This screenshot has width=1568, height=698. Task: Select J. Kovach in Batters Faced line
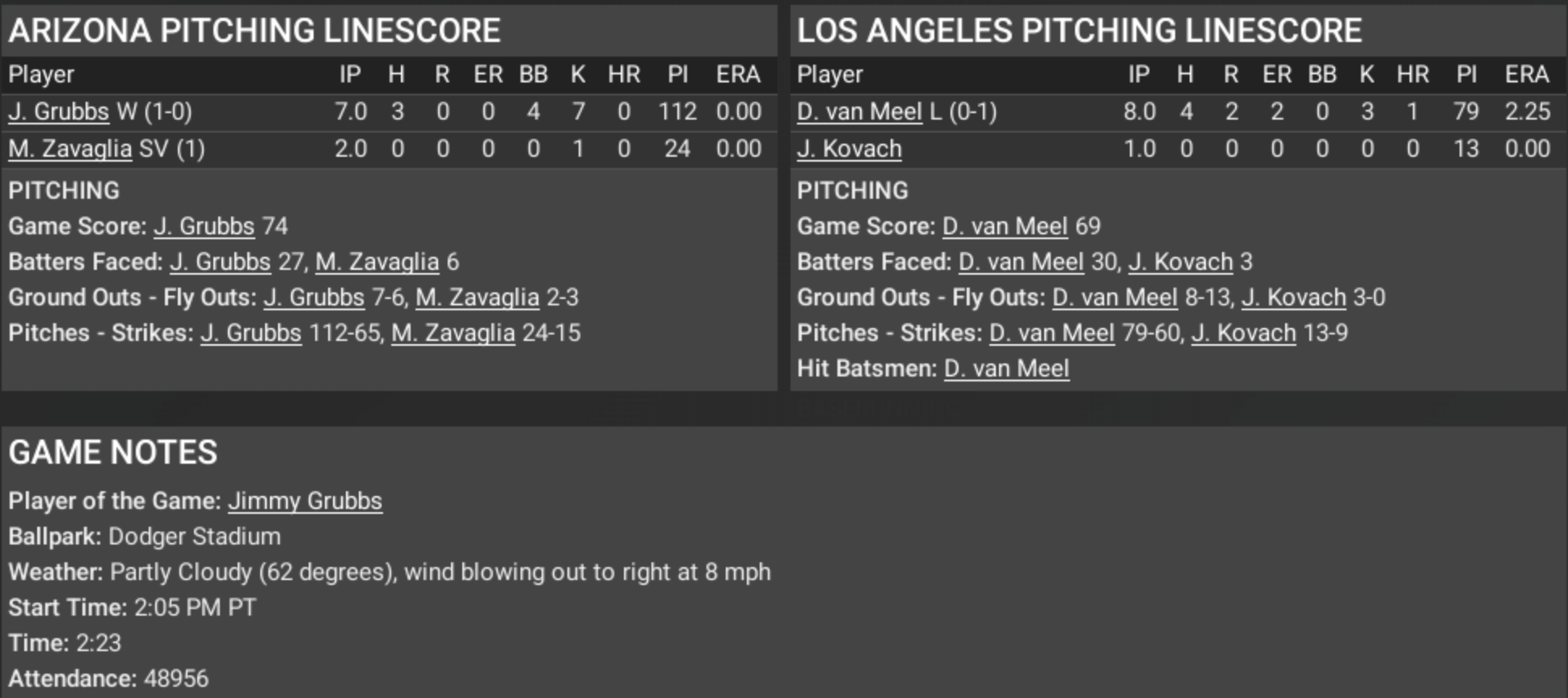[1180, 262]
